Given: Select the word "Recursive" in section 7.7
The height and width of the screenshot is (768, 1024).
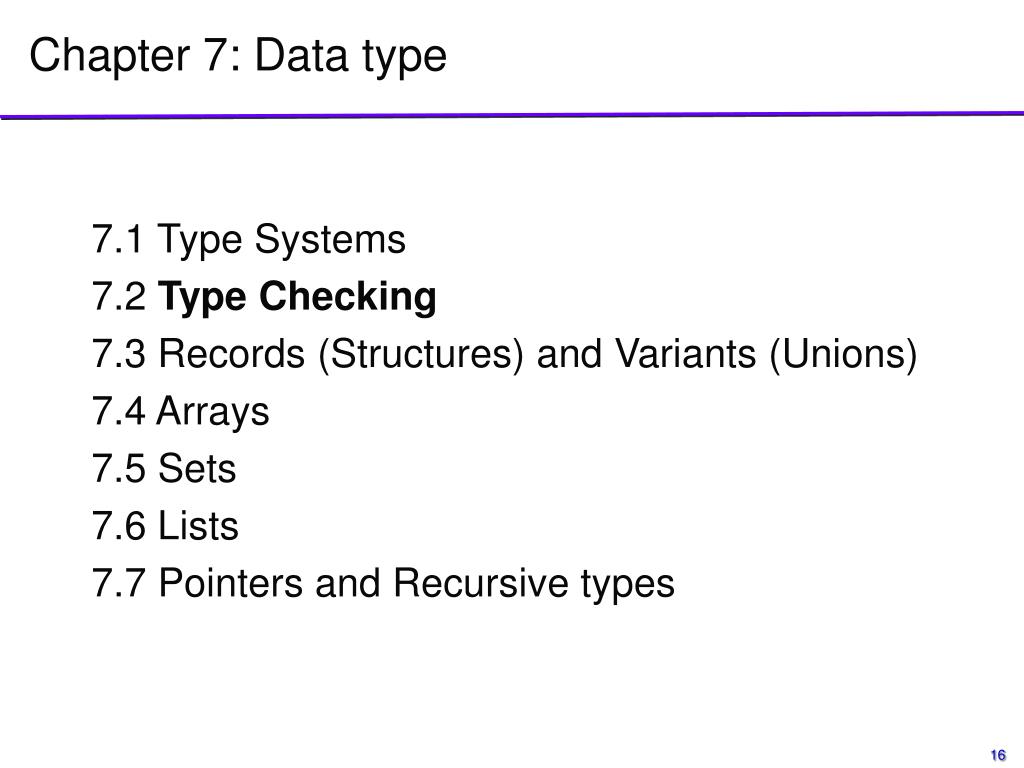Looking at the screenshot, I should pyautogui.click(x=481, y=583).
